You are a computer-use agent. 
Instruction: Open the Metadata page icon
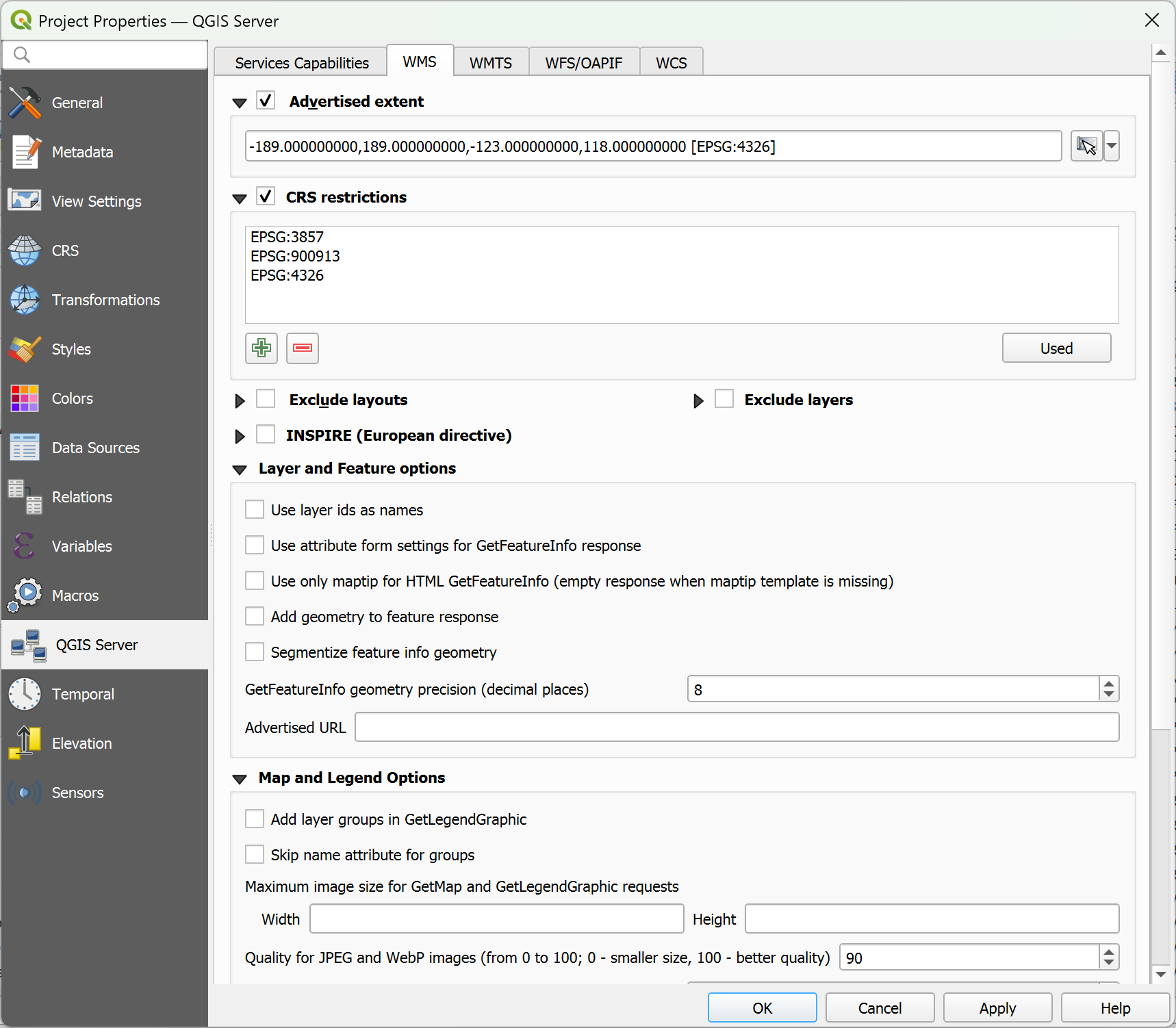[25, 152]
